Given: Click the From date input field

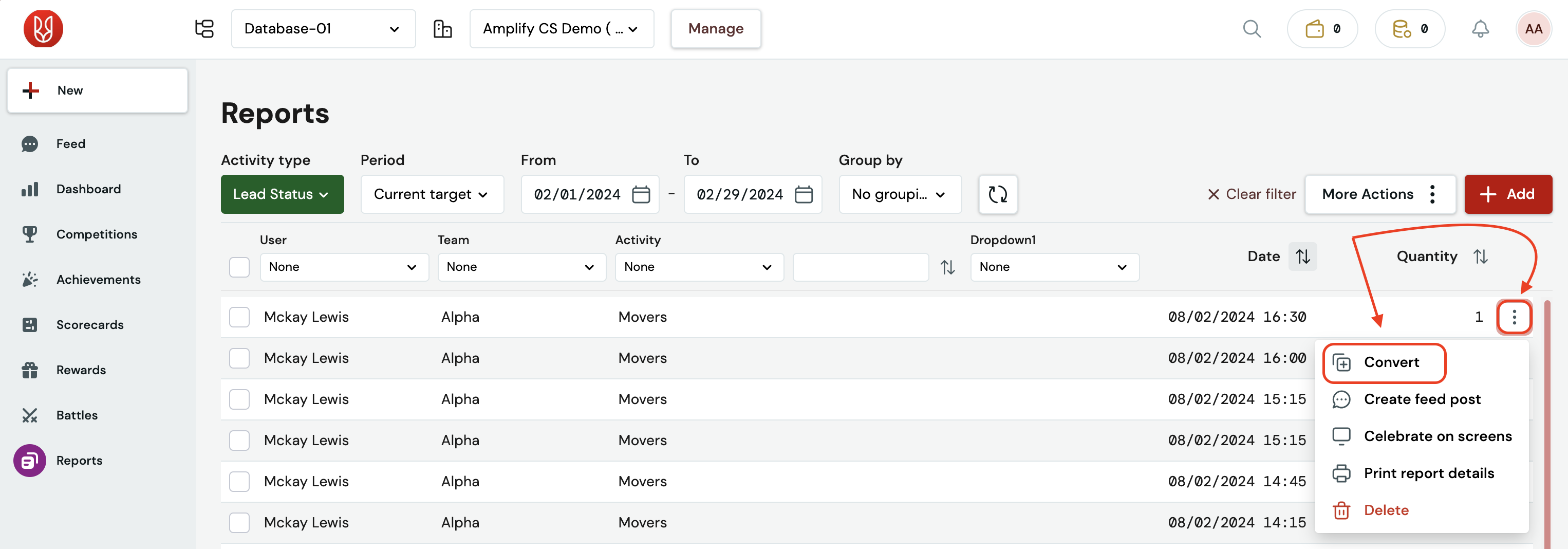Looking at the screenshot, I should click(x=590, y=194).
